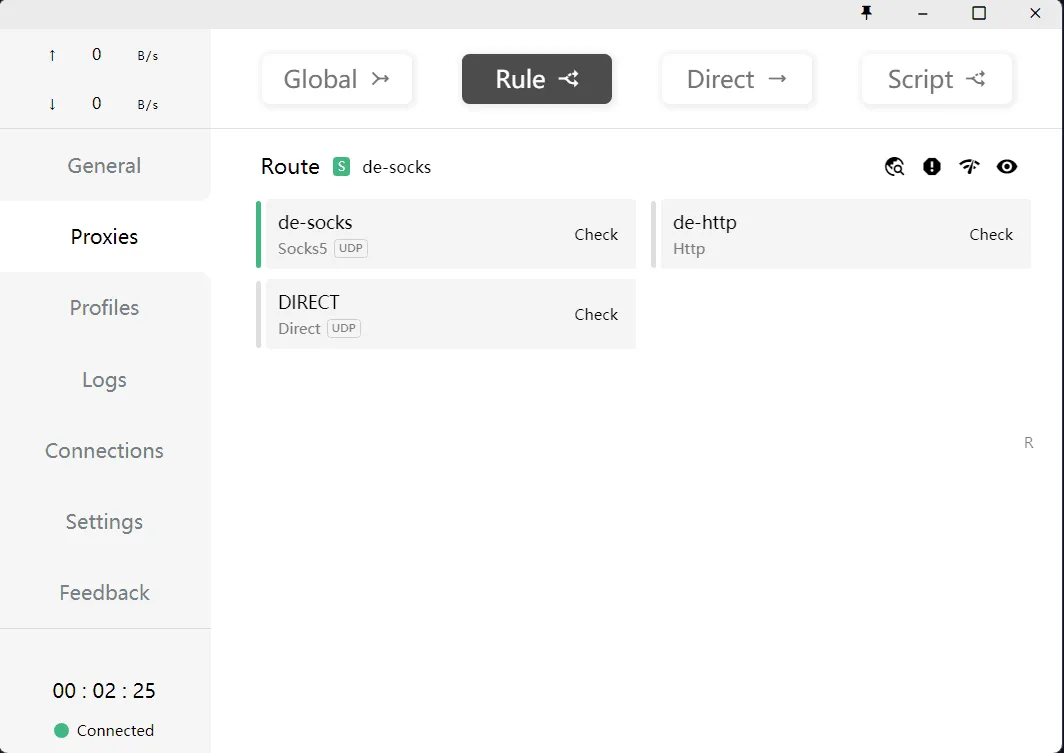Viewport: 1064px width, 753px height.
Task: Check latency for de-socks
Action: (x=596, y=235)
